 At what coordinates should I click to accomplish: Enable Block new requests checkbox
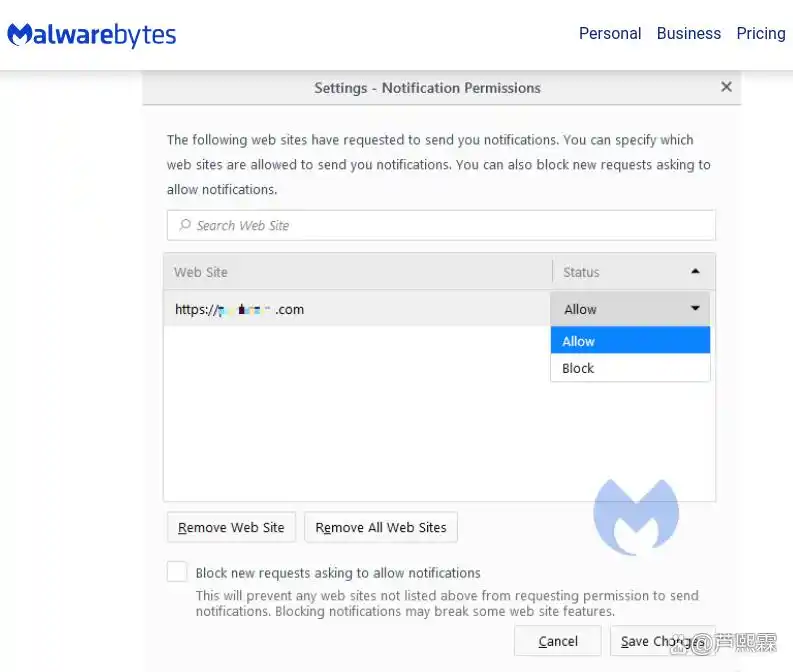[177, 572]
